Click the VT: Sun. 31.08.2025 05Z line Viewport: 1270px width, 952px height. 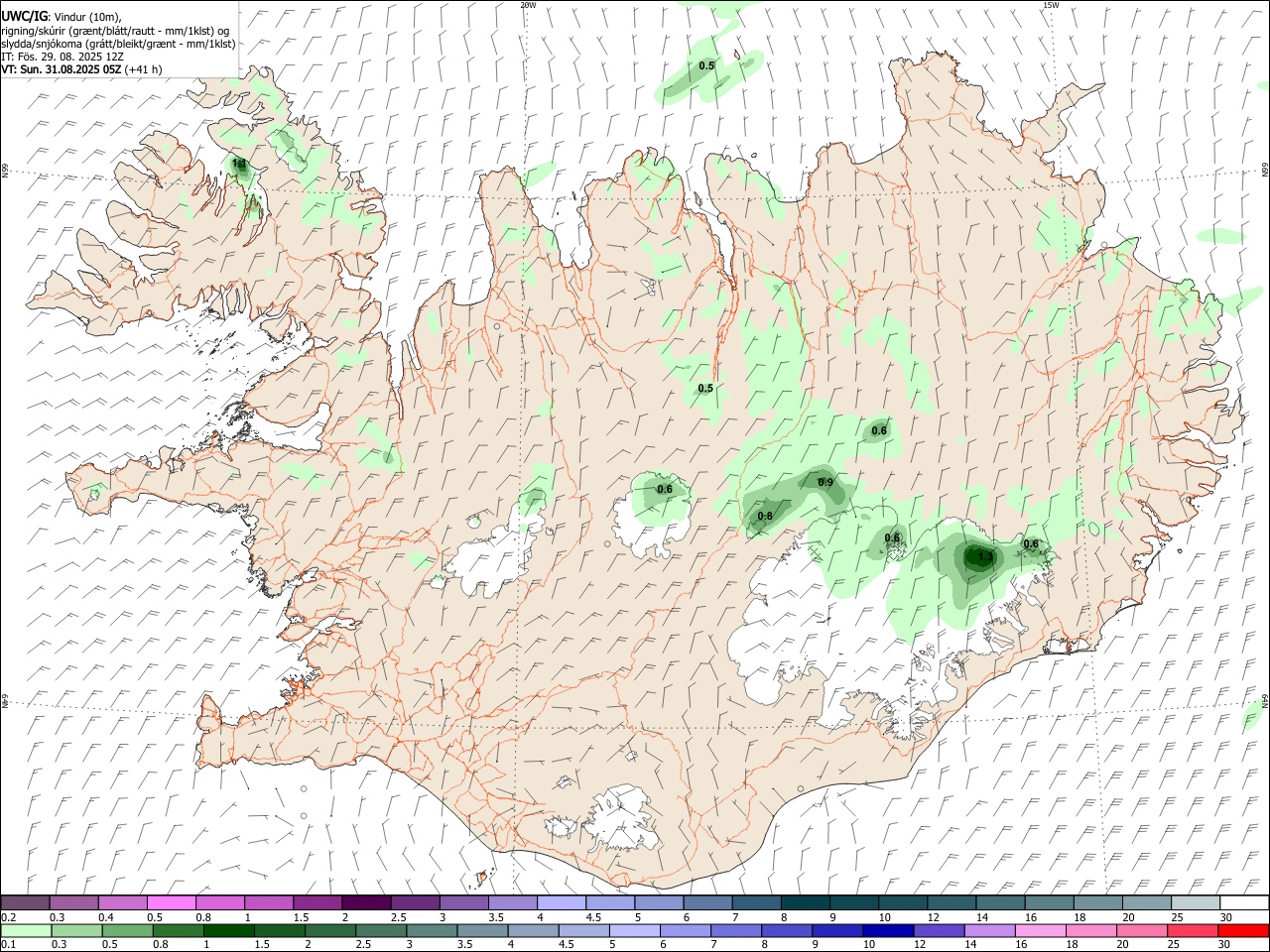click(x=81, y=69)
